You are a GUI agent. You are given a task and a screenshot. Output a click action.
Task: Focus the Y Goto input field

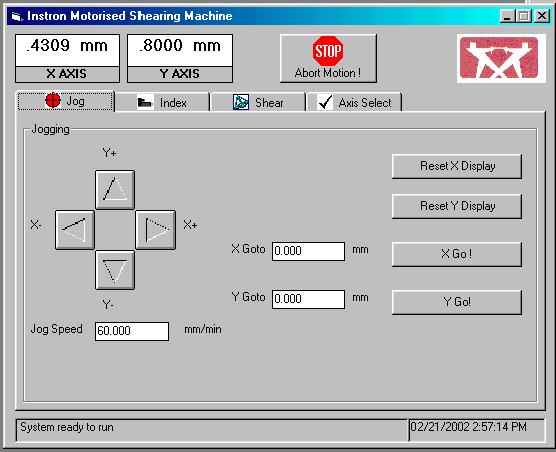tap(308, 299)
